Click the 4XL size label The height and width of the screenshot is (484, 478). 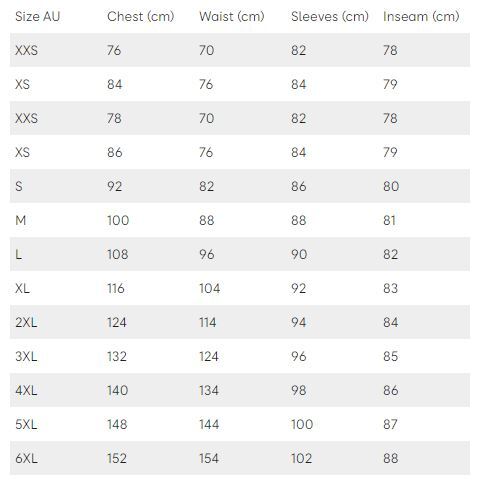click(26, 390)
